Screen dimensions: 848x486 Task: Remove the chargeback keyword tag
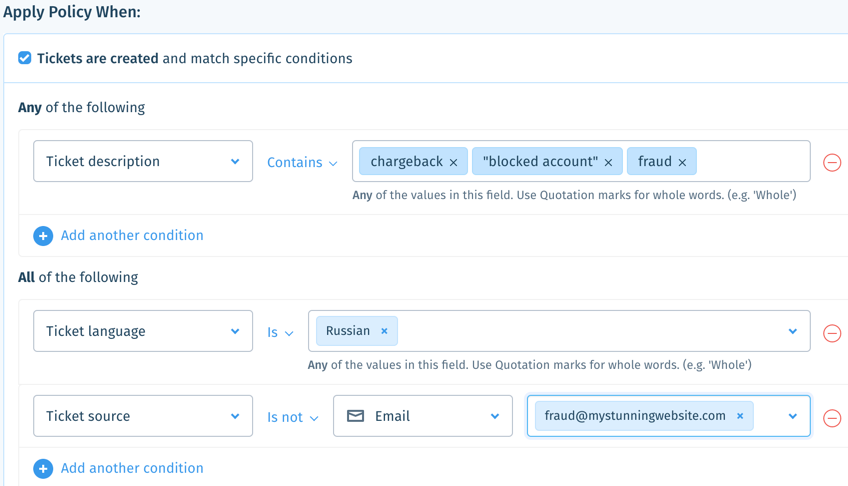coord(453,162)
